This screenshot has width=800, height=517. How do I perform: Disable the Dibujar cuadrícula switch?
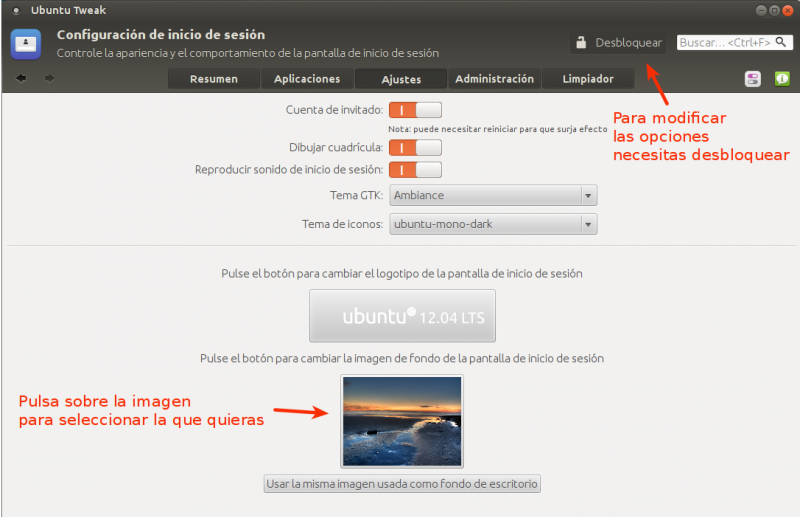click(415, 147)
